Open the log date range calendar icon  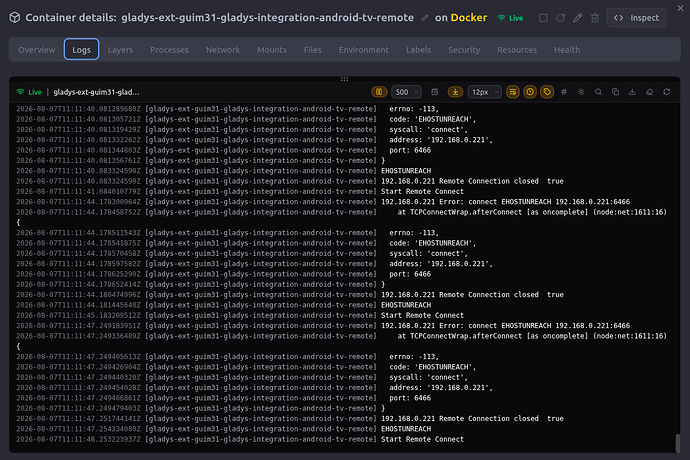click(434, 92)
